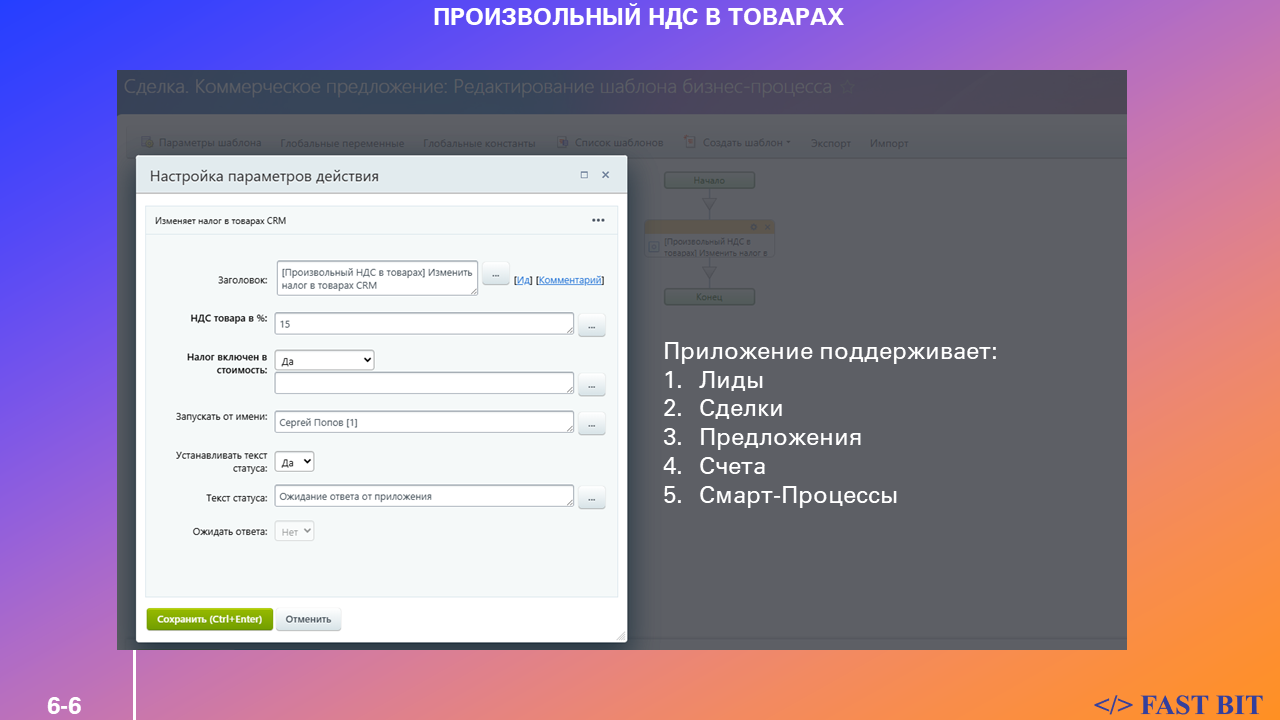Open the Устанавливать текст статуса dropdown
The height and width of the screenshot is (720, 1280).
295,461
